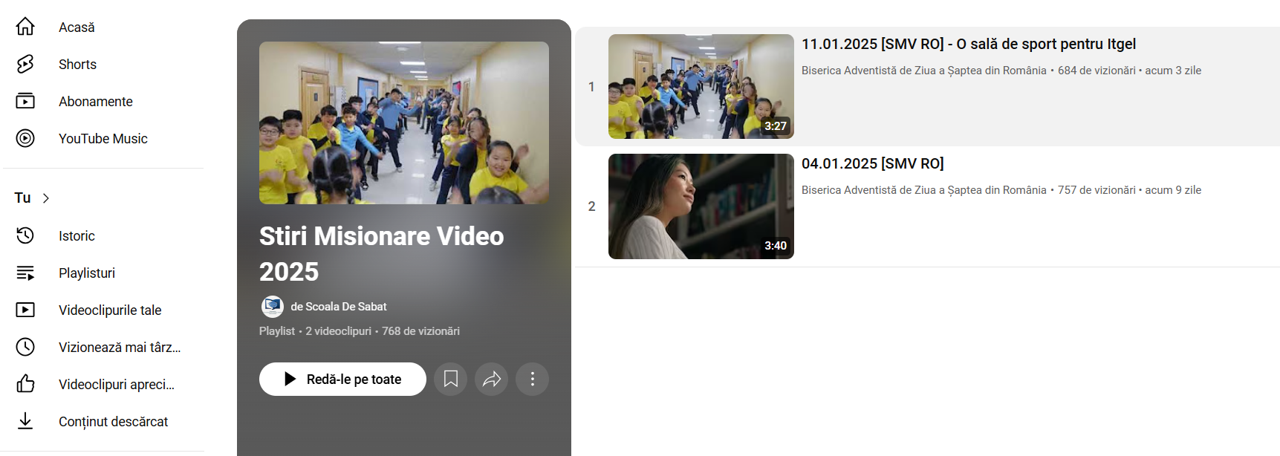Viewport: 1280px width, 456px height.
Task: Share the playlist using arrow icon
Action: [x=491, y=379]
